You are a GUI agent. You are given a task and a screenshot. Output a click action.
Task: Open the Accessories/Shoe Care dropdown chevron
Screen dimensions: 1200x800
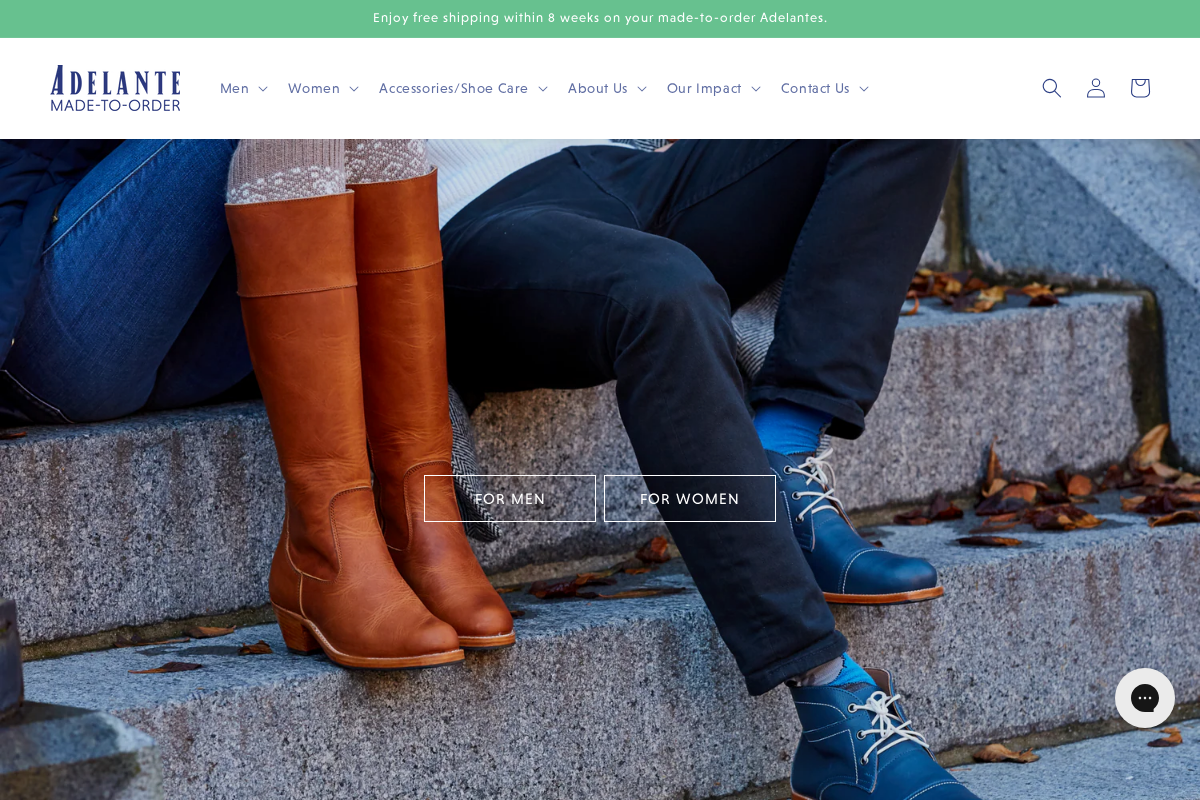(x=543, y=89)
